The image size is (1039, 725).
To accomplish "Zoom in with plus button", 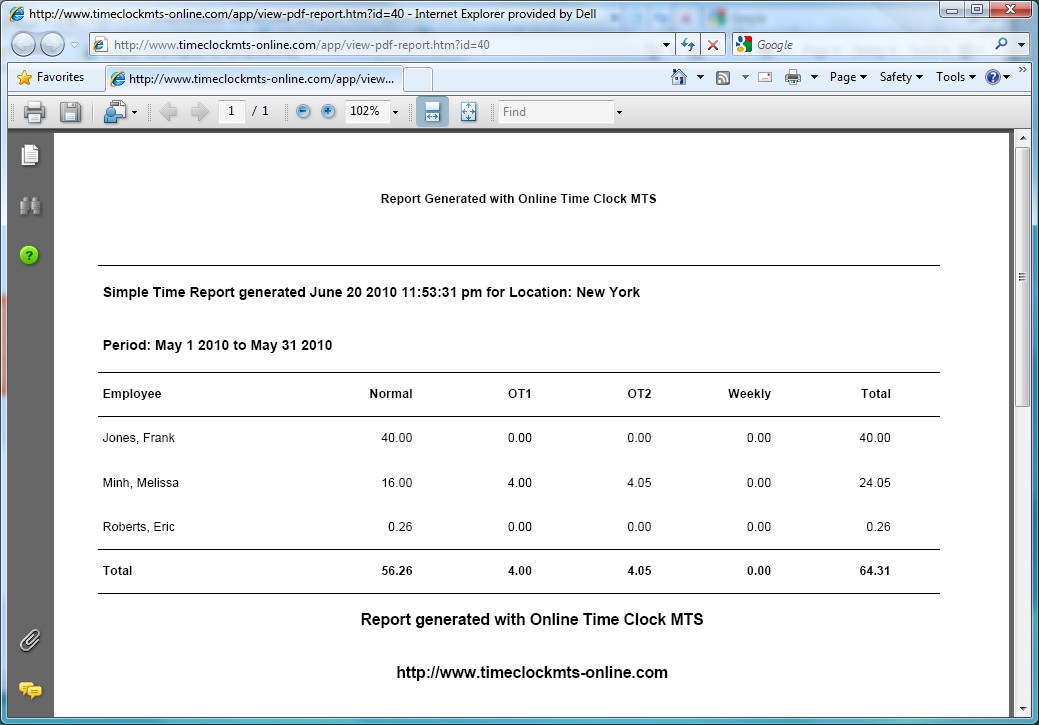I will (x=328, y=111).
